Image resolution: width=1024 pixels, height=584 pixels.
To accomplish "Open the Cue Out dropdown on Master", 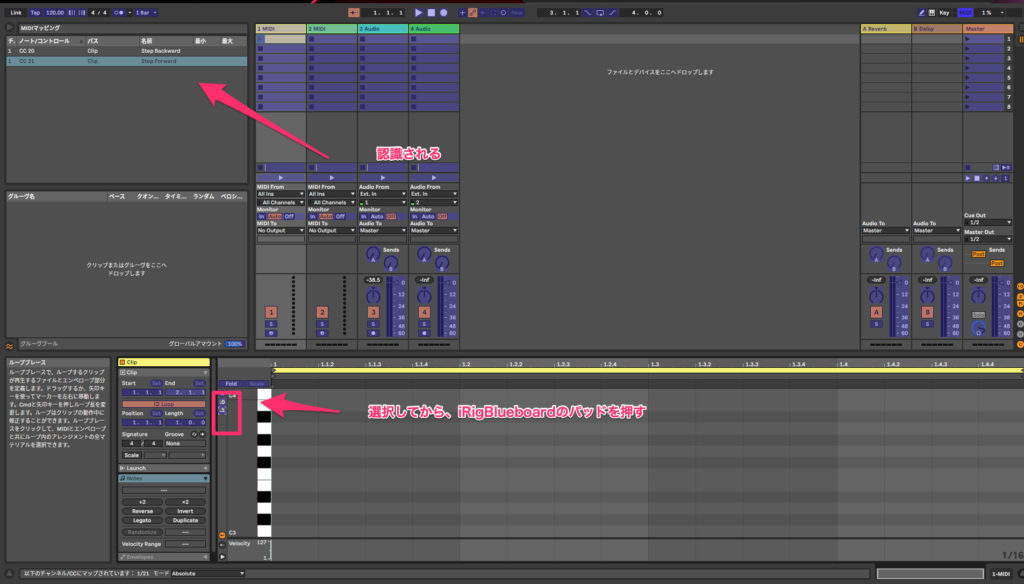I will 985,222.
